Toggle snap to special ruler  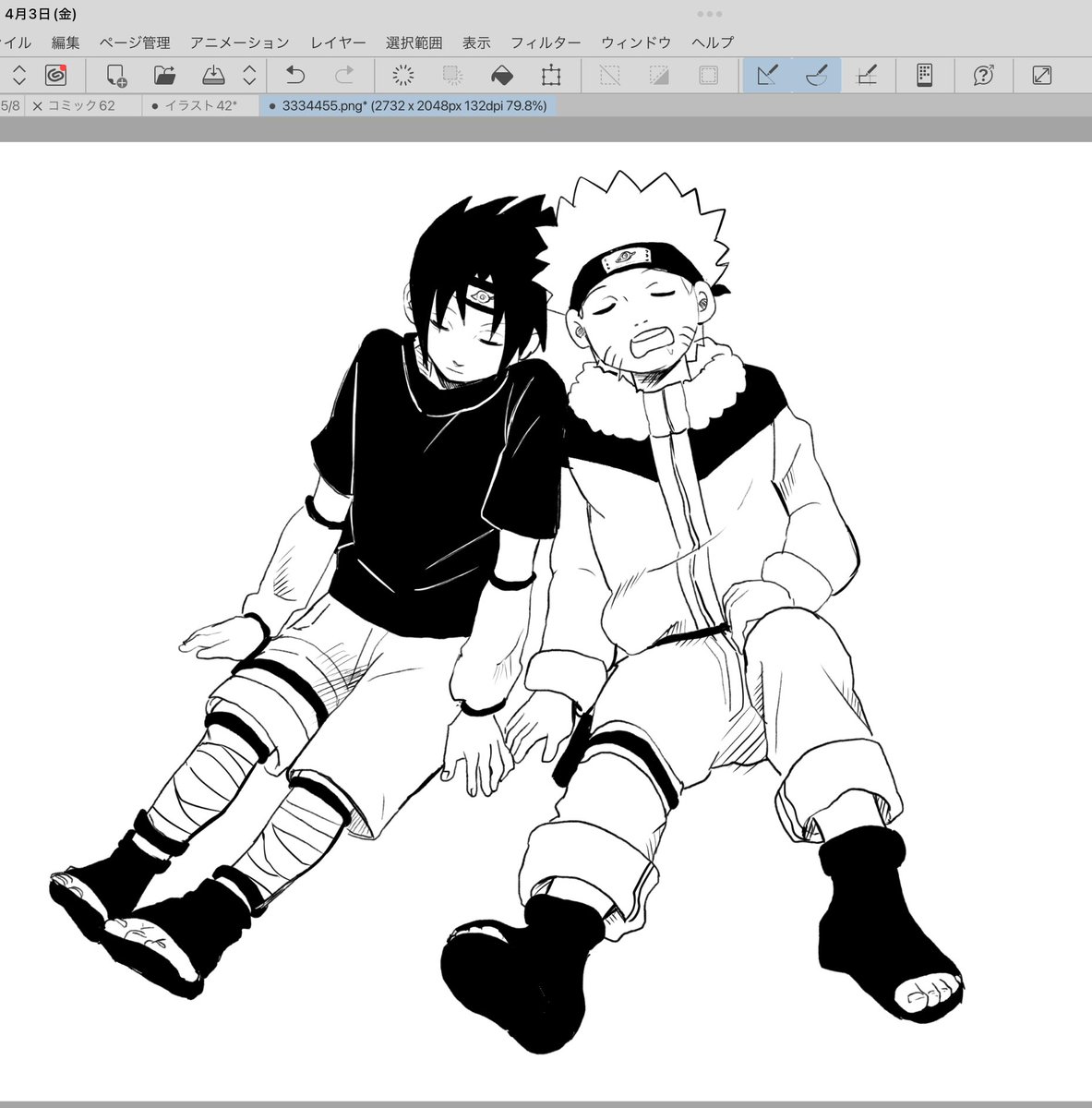(816, 75)
